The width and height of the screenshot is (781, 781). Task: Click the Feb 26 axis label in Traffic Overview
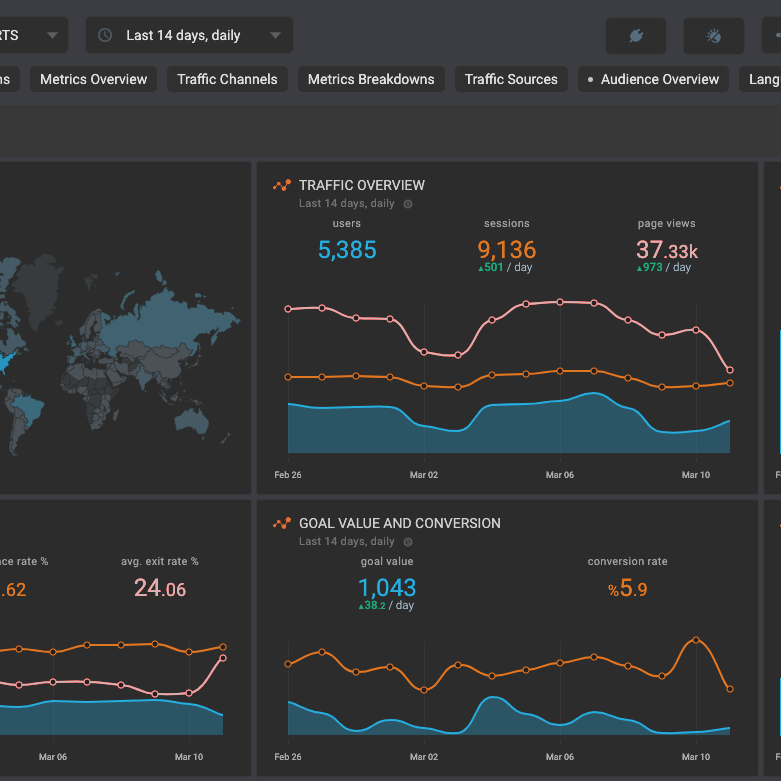(288, 475)
